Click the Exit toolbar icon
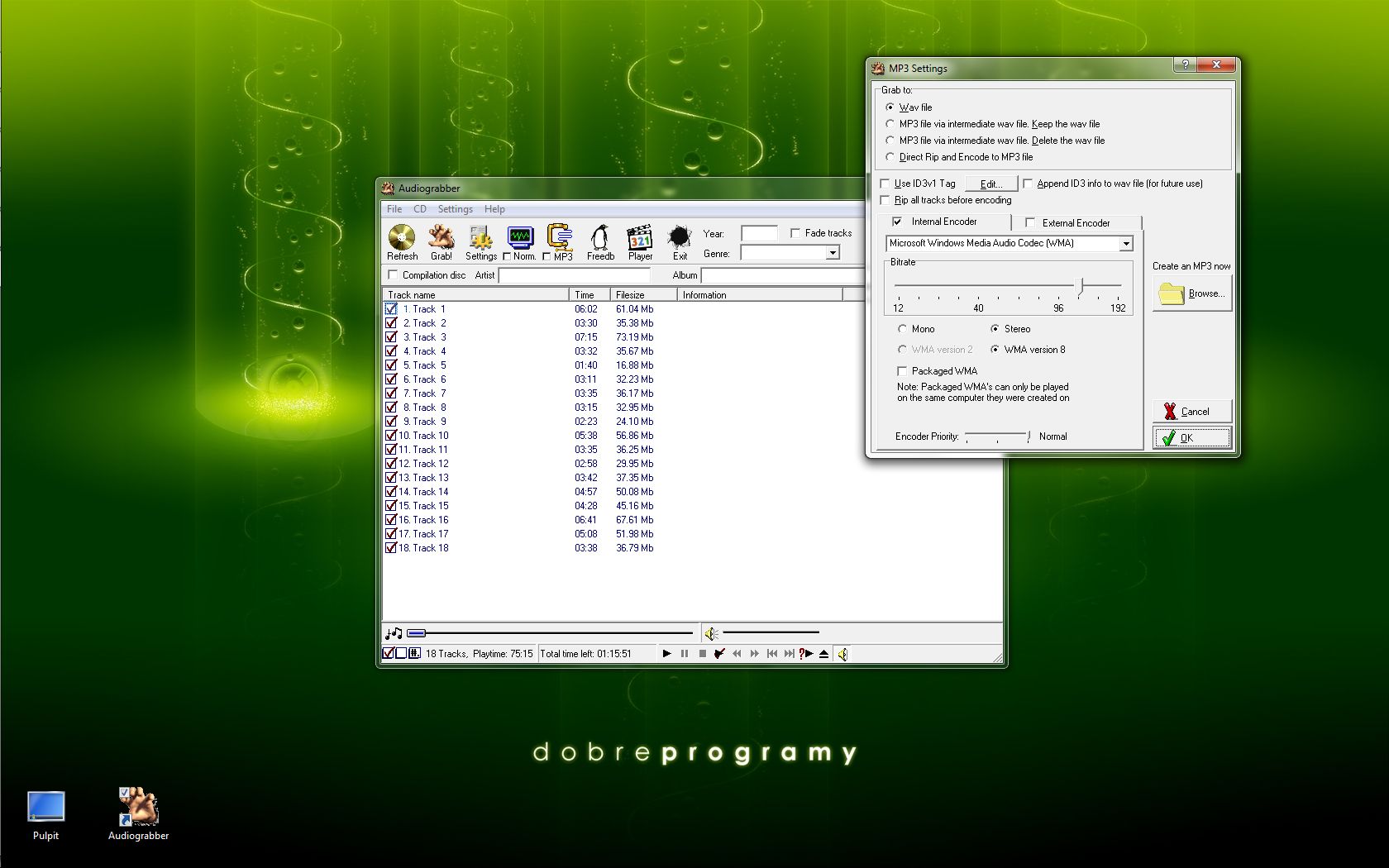1389x868 pixels. coord(680,237)
